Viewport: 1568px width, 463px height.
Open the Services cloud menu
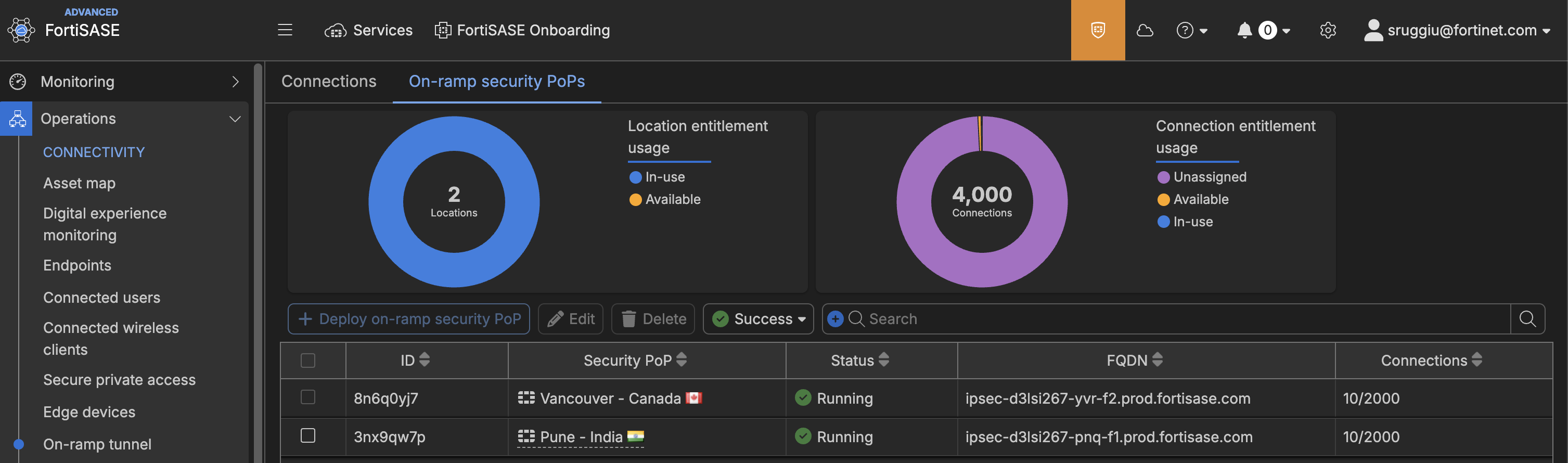368,30
